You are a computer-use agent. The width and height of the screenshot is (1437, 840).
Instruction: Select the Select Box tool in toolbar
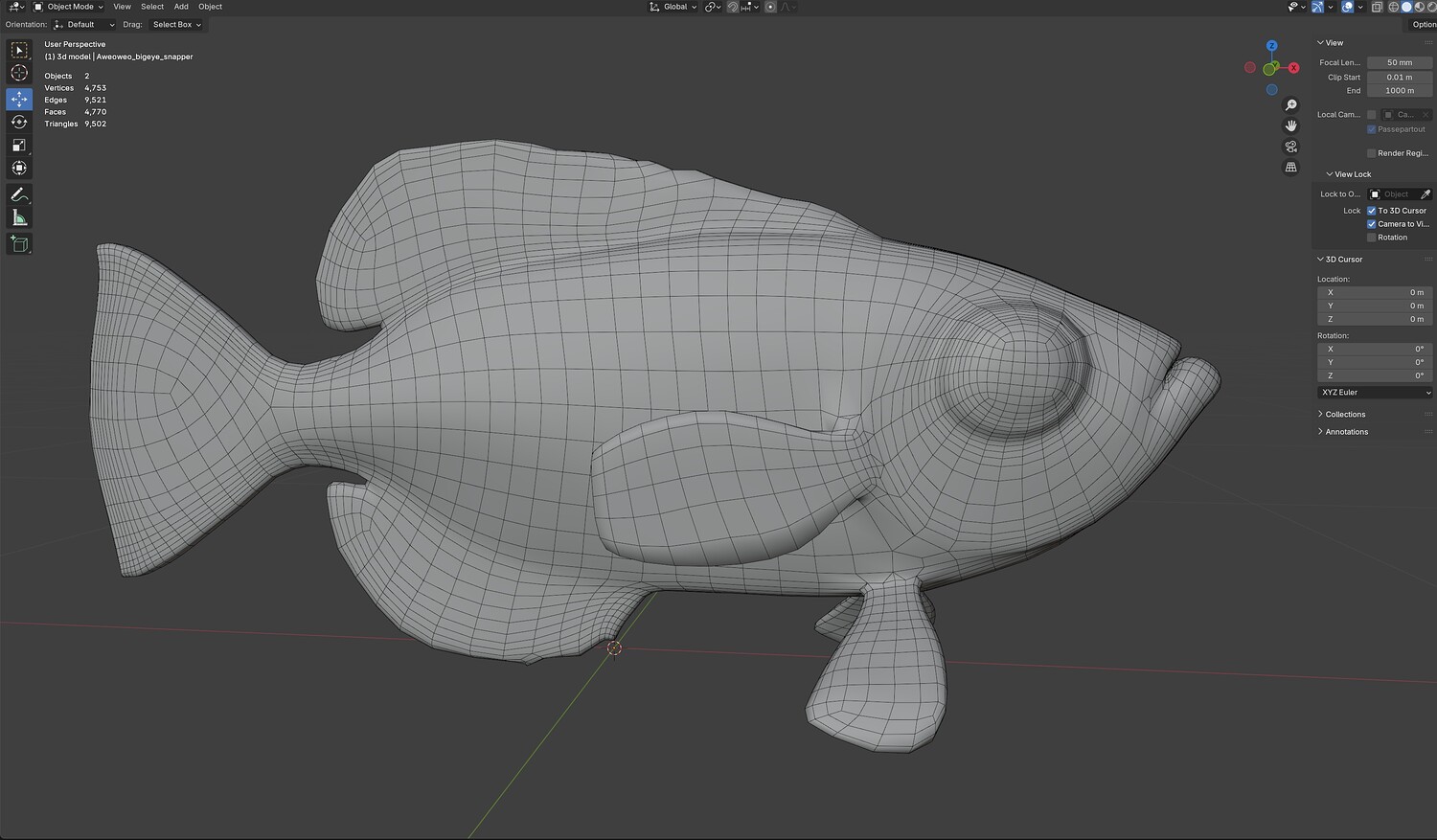19,50
